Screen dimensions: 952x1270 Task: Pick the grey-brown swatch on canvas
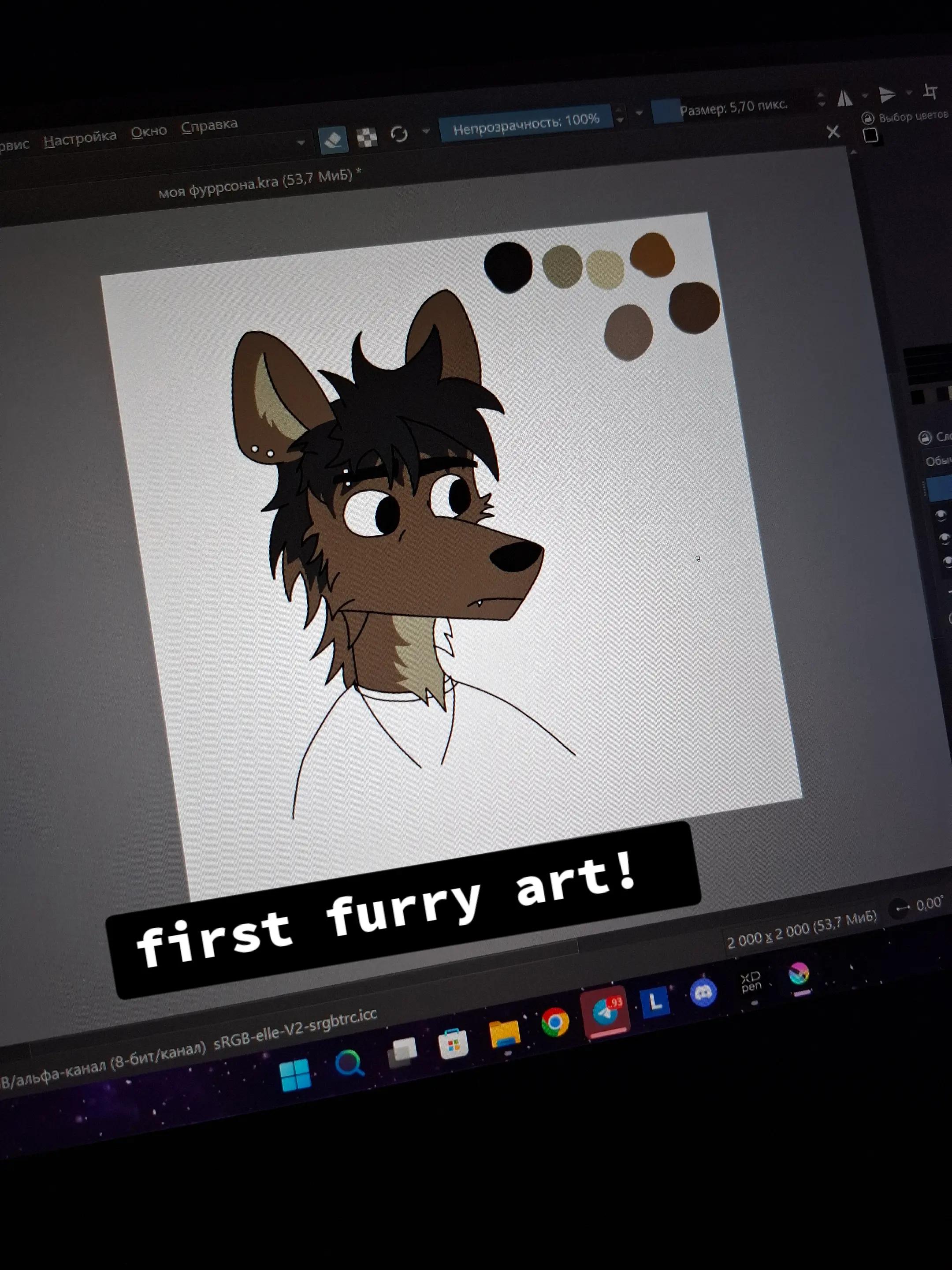629,333
